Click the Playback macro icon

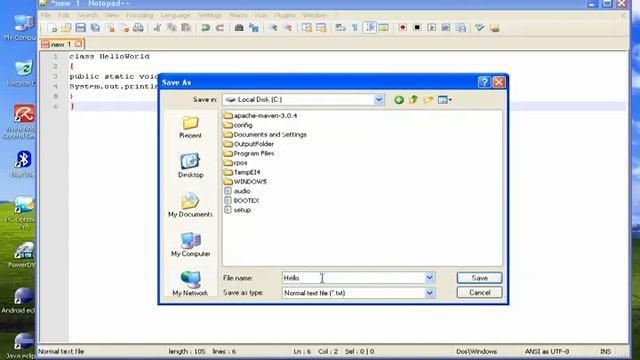tap(431, 28)
